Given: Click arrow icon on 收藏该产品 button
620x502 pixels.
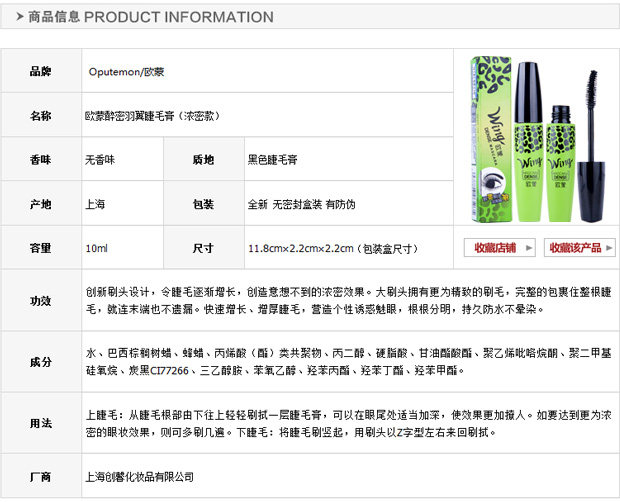Looking at the screenshot, I should click(609, 248).
